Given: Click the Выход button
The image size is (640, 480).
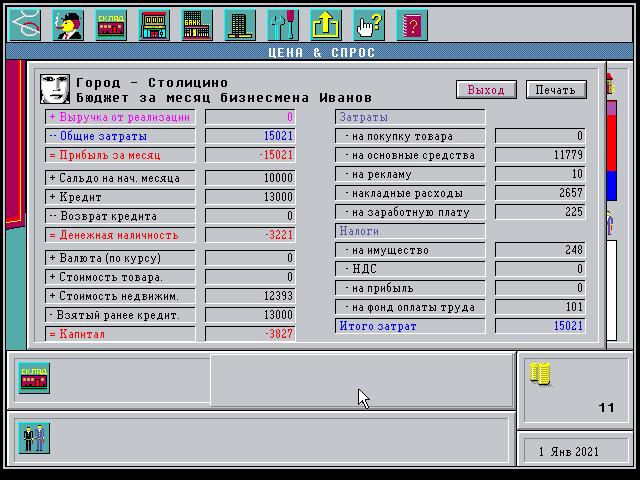Looking at the screenshot, I should coord(486,90).
